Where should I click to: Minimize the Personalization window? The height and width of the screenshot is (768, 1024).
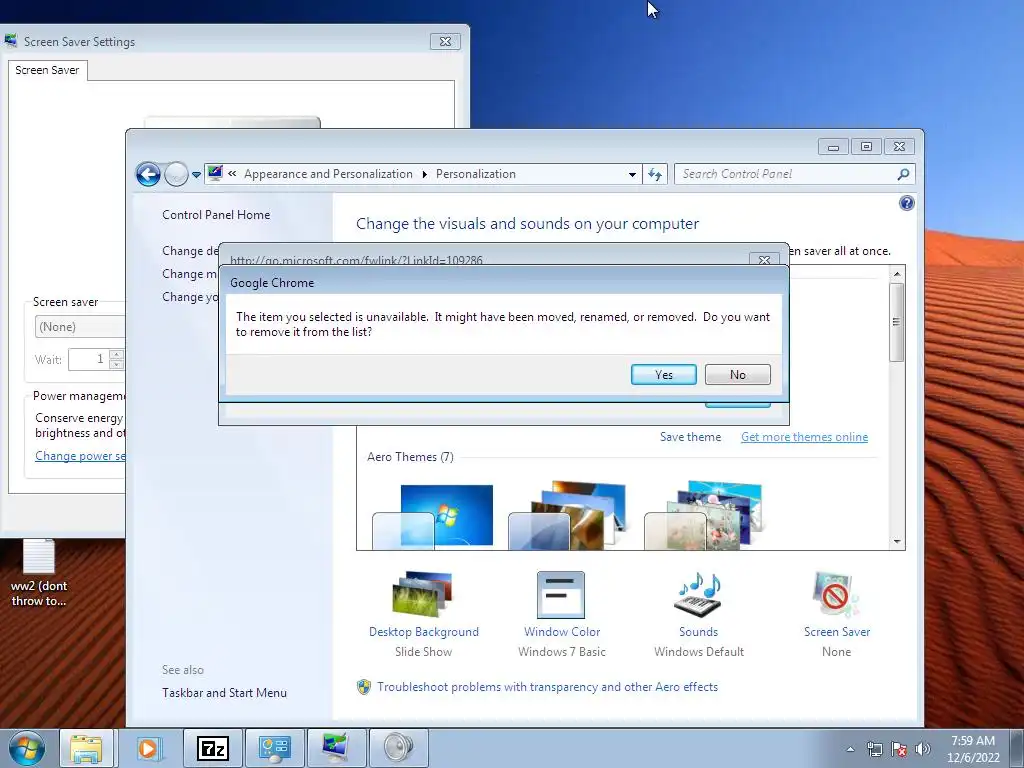pos(833,146)
